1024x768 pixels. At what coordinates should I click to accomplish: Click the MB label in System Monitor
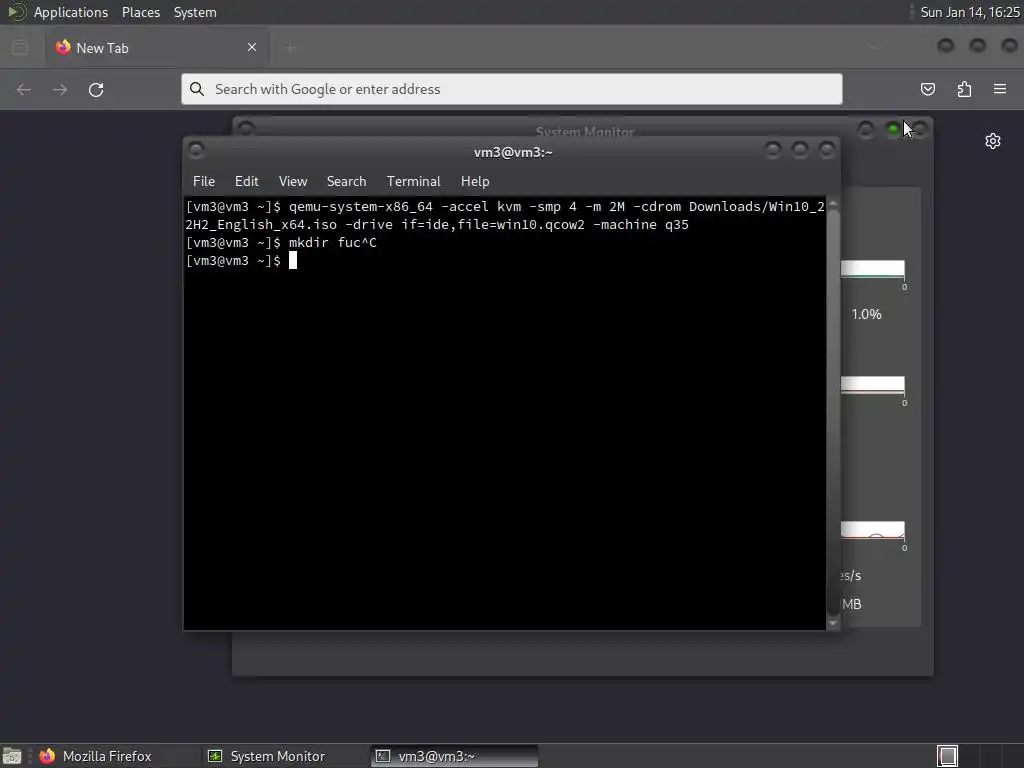[x=852, y=604]
